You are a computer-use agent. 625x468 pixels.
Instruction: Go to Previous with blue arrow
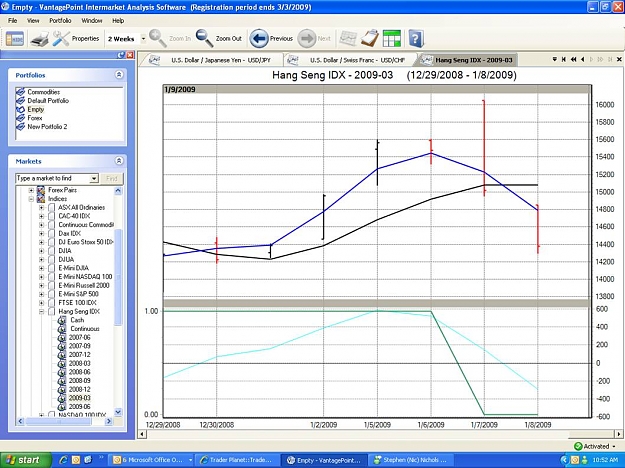pos(259,39)
